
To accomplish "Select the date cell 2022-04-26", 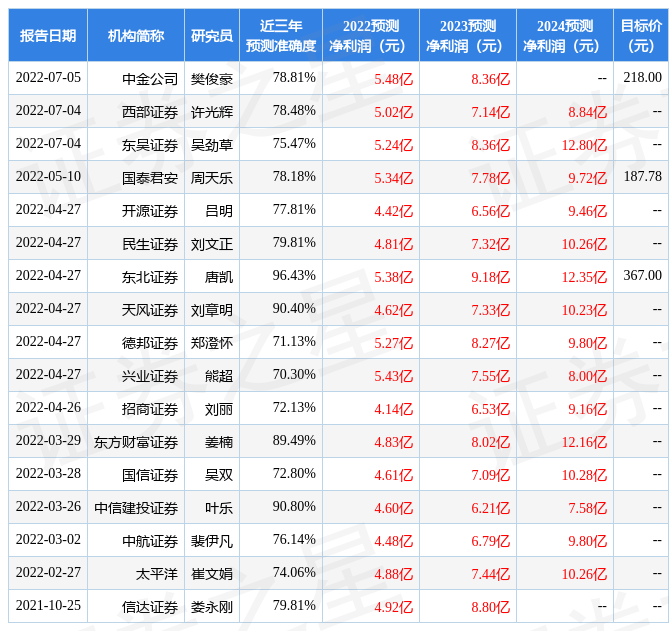I will click(48, 407).
